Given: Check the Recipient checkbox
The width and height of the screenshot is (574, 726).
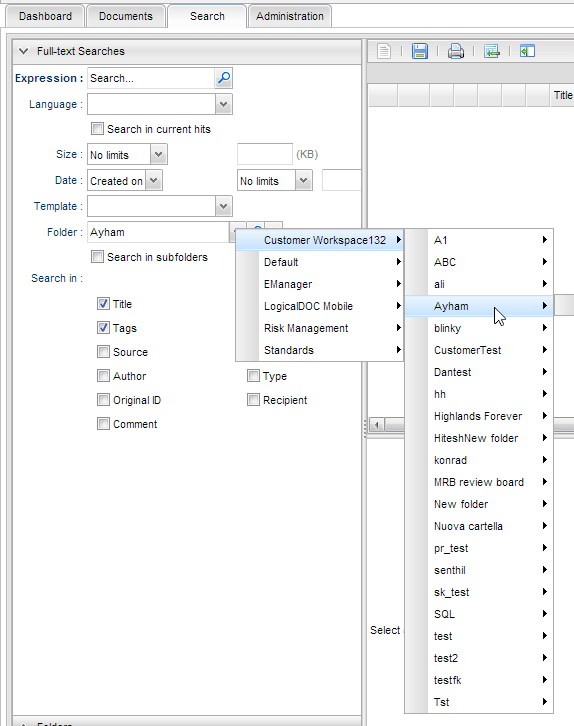Looking at the screenshot, I should [x=253, y=400].
